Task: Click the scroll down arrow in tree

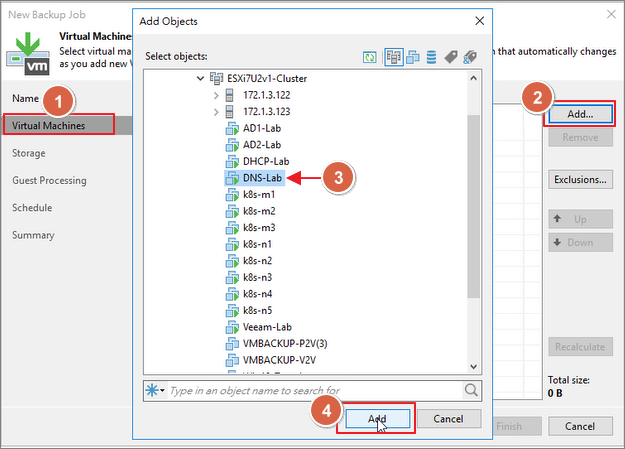Action: [x=474, y=366]
